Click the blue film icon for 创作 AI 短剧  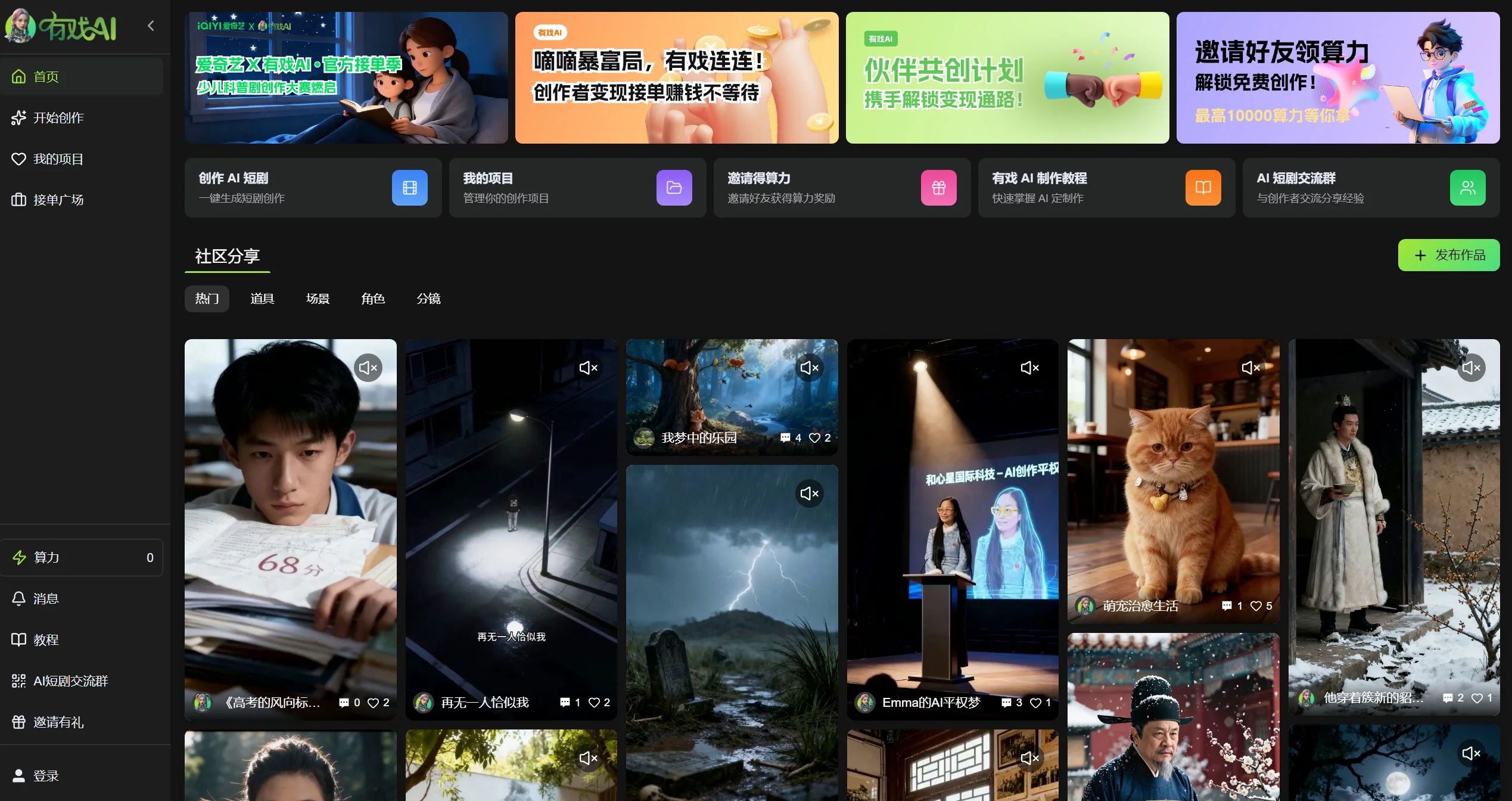(x=409, y=188)
